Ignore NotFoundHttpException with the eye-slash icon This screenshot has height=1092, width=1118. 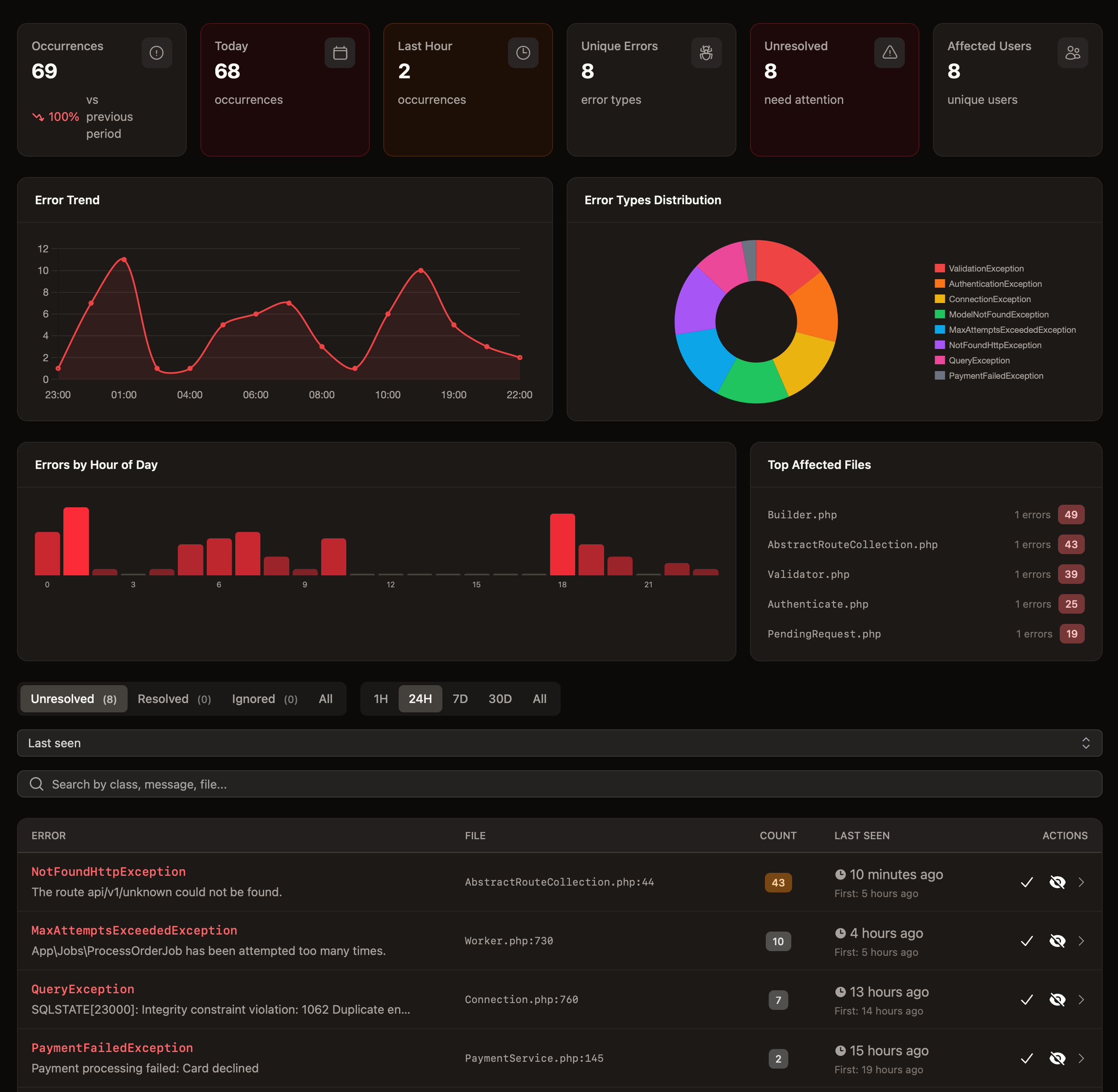point(1057,882)
